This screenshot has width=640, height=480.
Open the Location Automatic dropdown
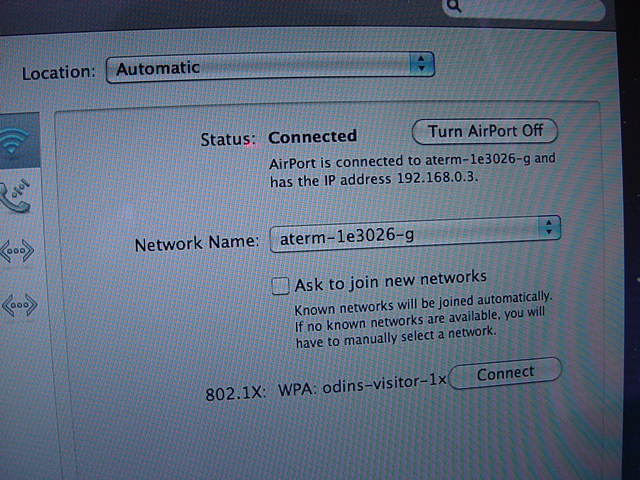click(270, 67)
